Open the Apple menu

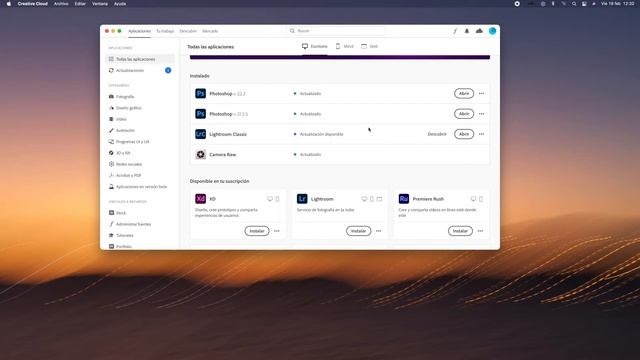9,4
